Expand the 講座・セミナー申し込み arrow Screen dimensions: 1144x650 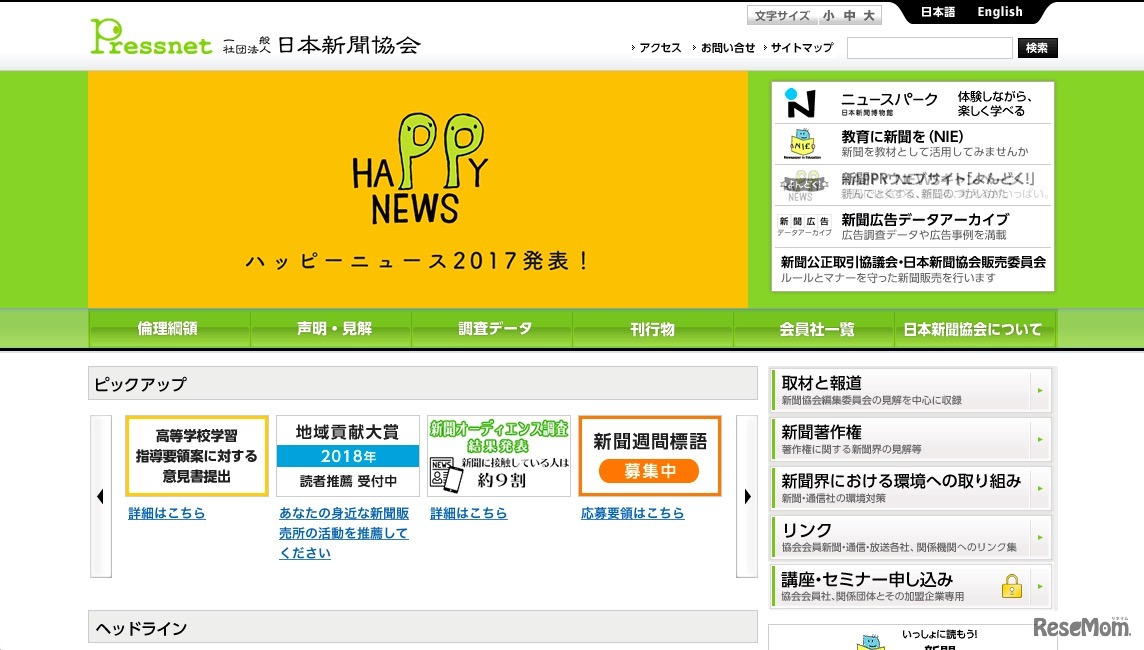(x=1040, y=586)
